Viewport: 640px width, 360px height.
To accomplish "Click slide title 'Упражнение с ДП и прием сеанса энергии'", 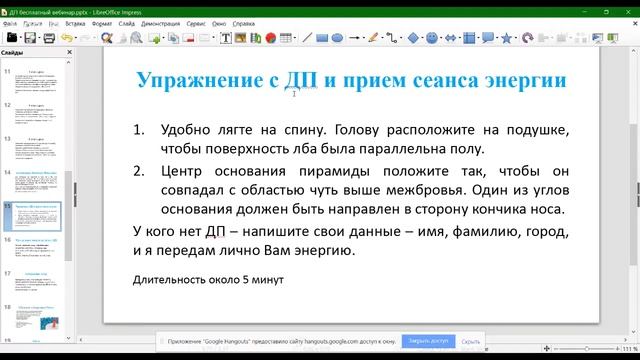I will (351, 80).
